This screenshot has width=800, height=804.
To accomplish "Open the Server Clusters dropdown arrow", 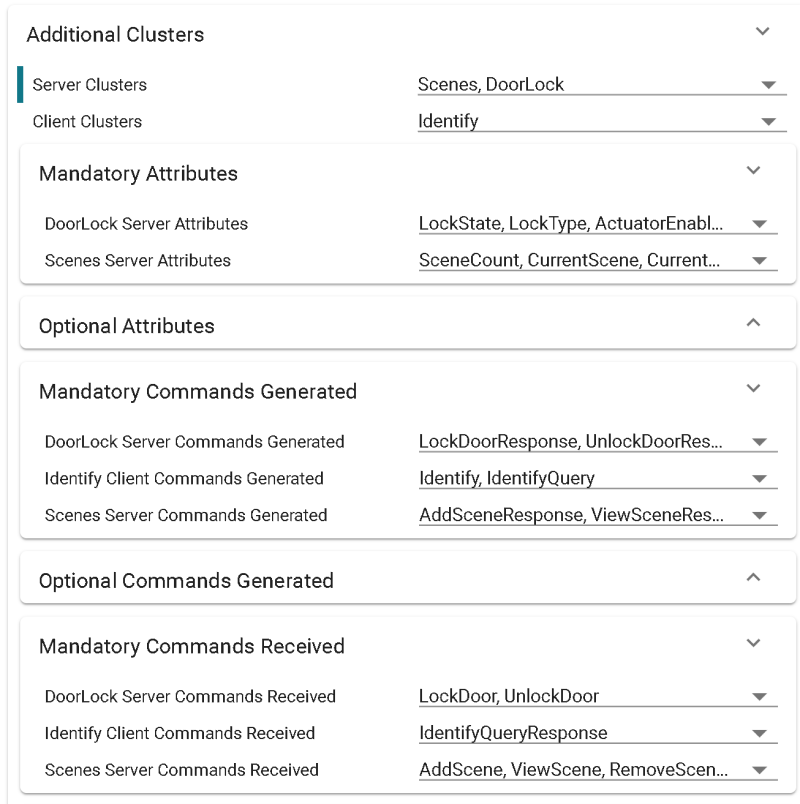I will click(x=768, y=85).
